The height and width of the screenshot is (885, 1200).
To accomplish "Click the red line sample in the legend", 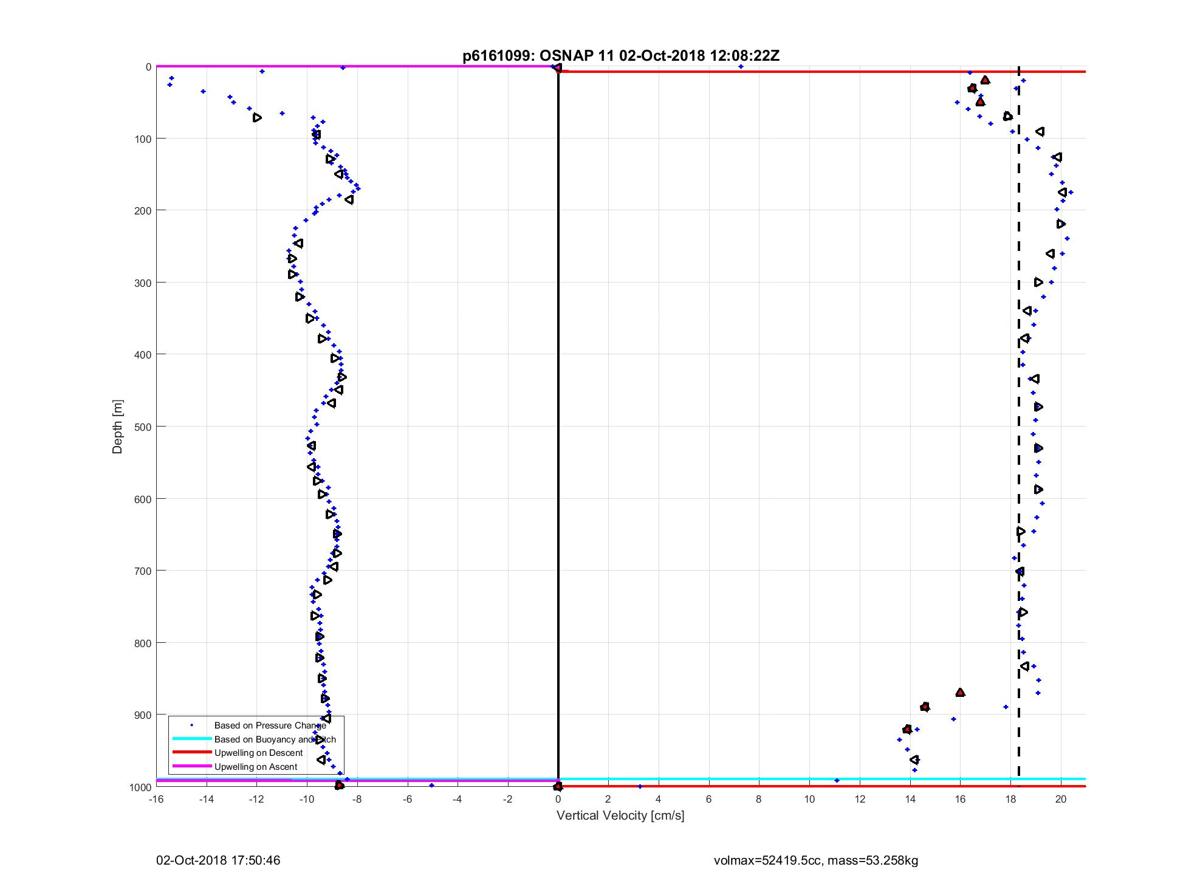I will point(190,752).
